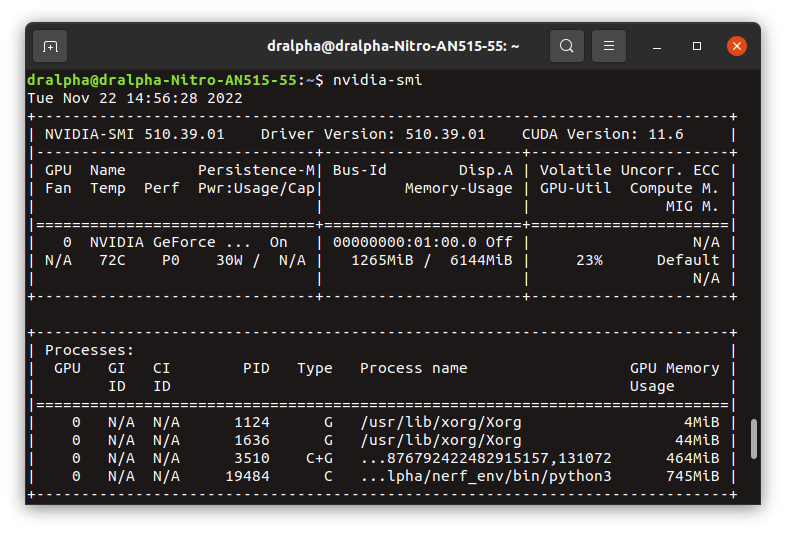
Task: Click PID 3510
Action: (252, 459)
